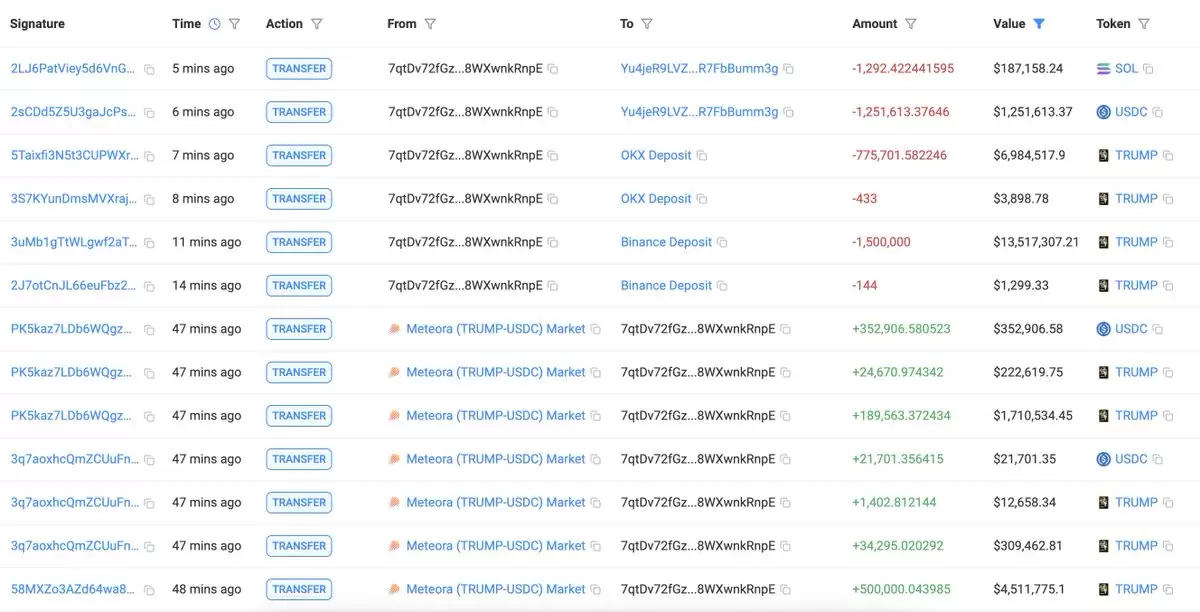The width and height of the screenshot is (1200, 612).
Task: Copy USDC token address in 6 mins row
Action: pos(1158,113)
